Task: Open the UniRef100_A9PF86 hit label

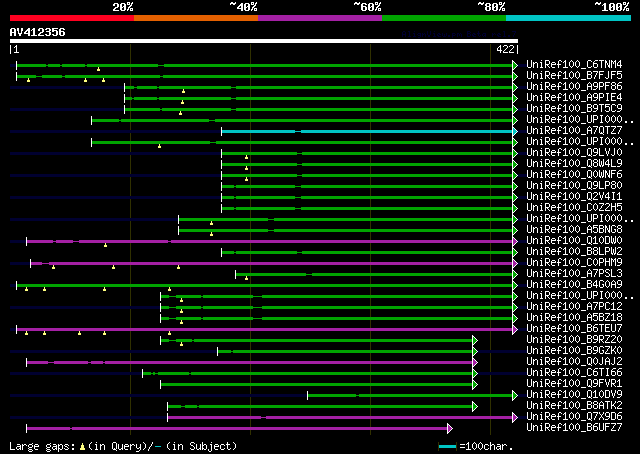Action: (x=574, y=87)
